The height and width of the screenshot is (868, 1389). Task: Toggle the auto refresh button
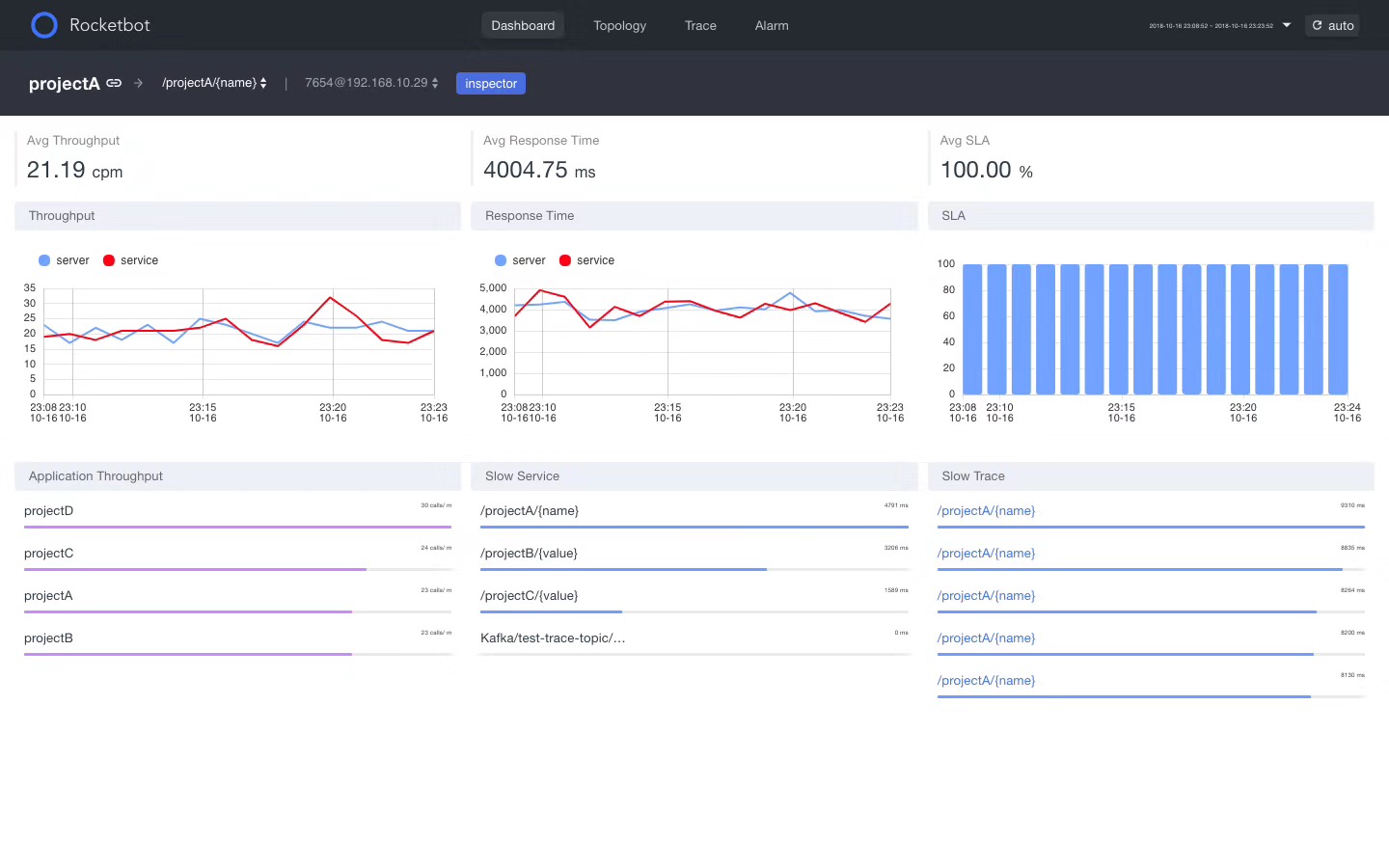tap(1332, 25)
